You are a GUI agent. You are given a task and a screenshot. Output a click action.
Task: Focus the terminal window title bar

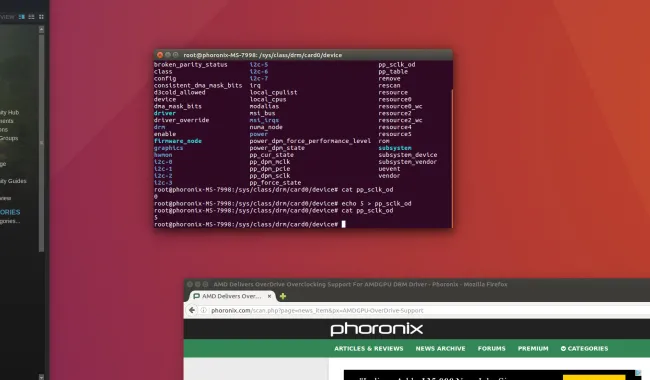coord(303,55)
